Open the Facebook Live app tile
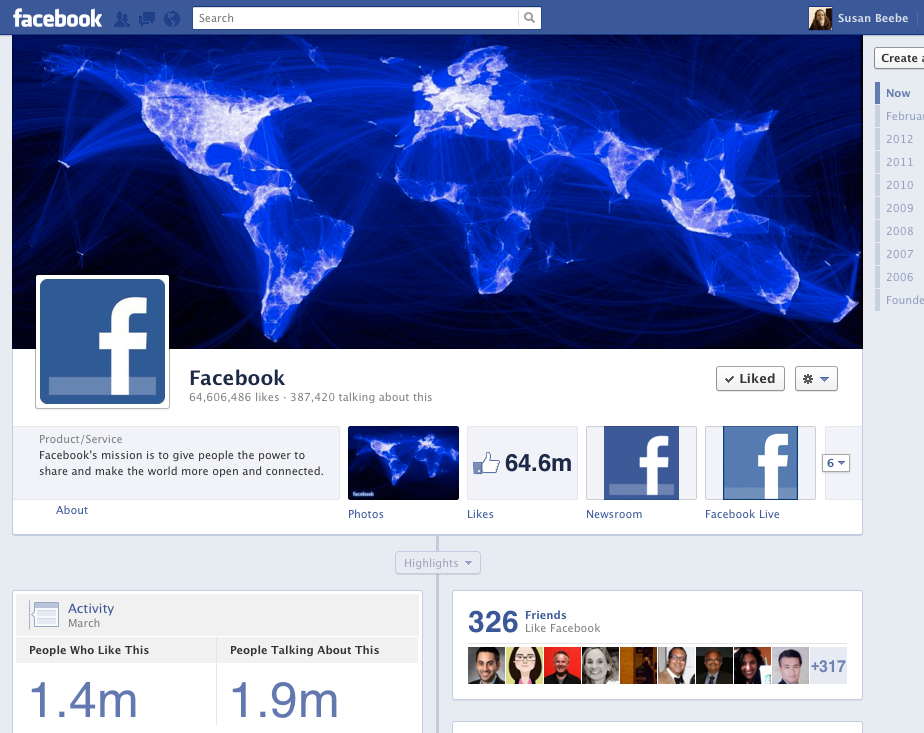 pyautogui.click(x=760, y=463)
